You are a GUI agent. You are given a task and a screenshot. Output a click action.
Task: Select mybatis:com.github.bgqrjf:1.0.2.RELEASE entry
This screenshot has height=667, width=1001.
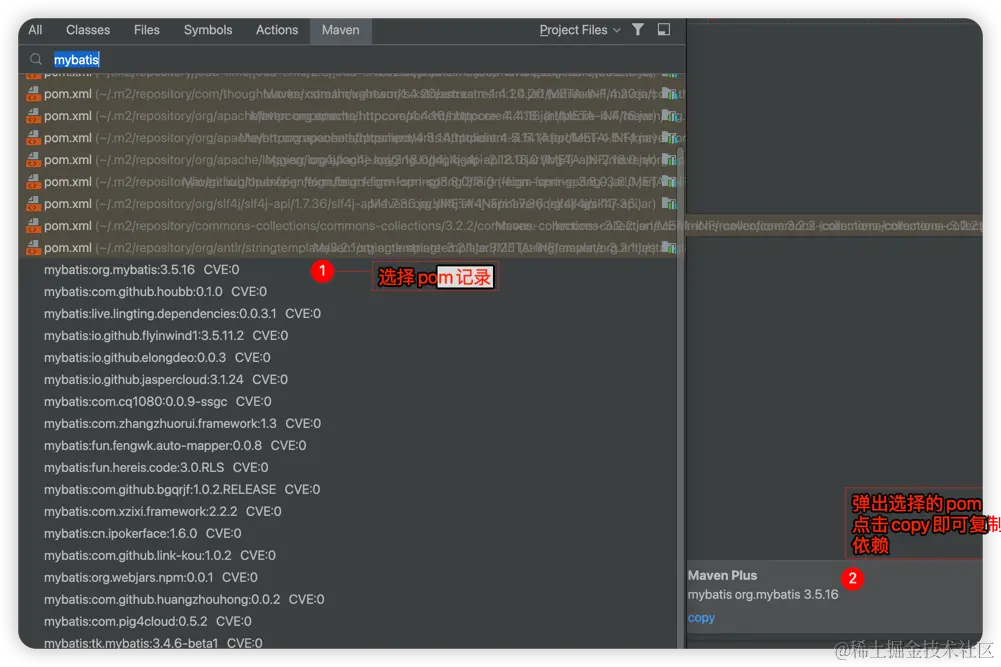point(181,490)
